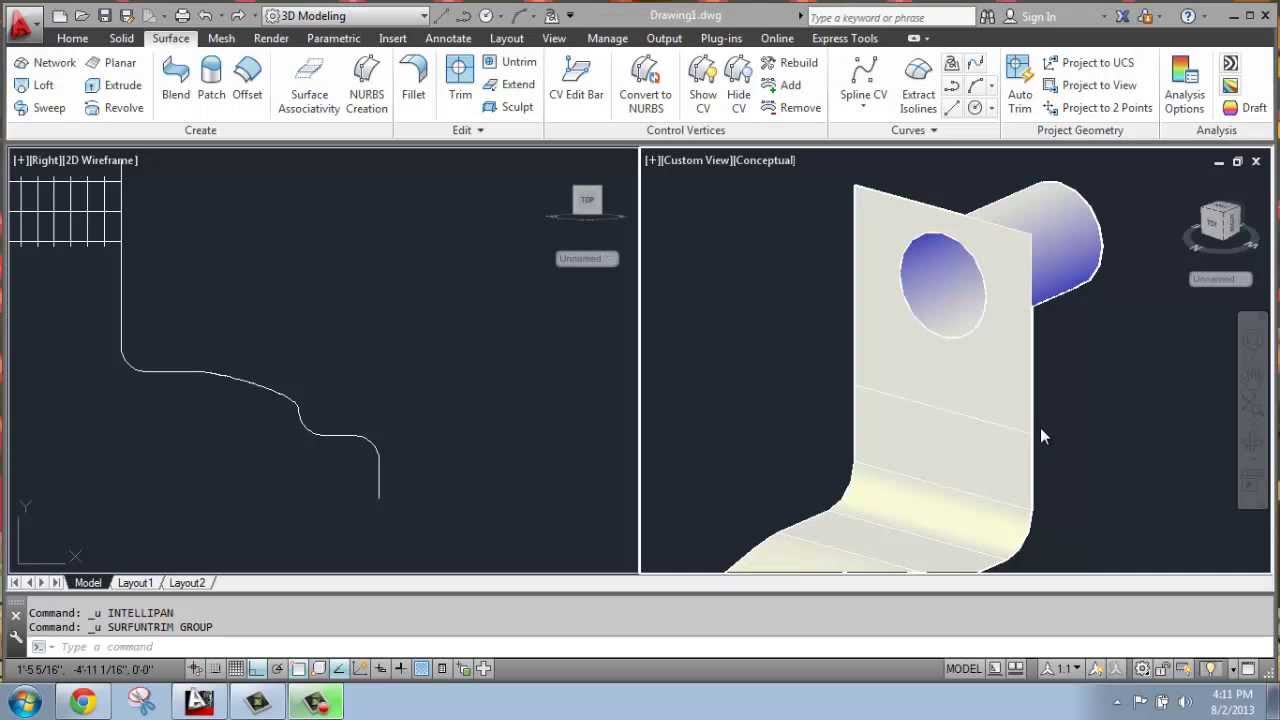Click the Extrude tool
The height and width of the screenshot is (720, 1280).
tap(113, 85)
